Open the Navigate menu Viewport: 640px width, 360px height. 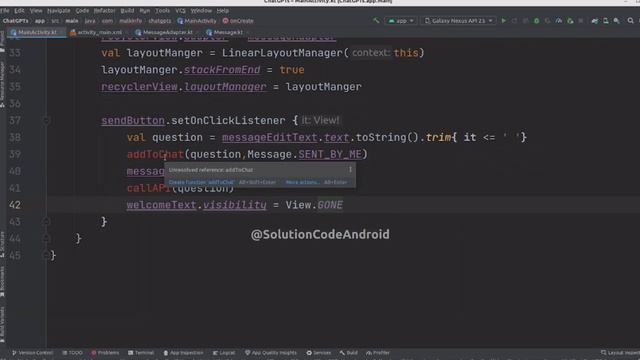[x=58, y=11]
